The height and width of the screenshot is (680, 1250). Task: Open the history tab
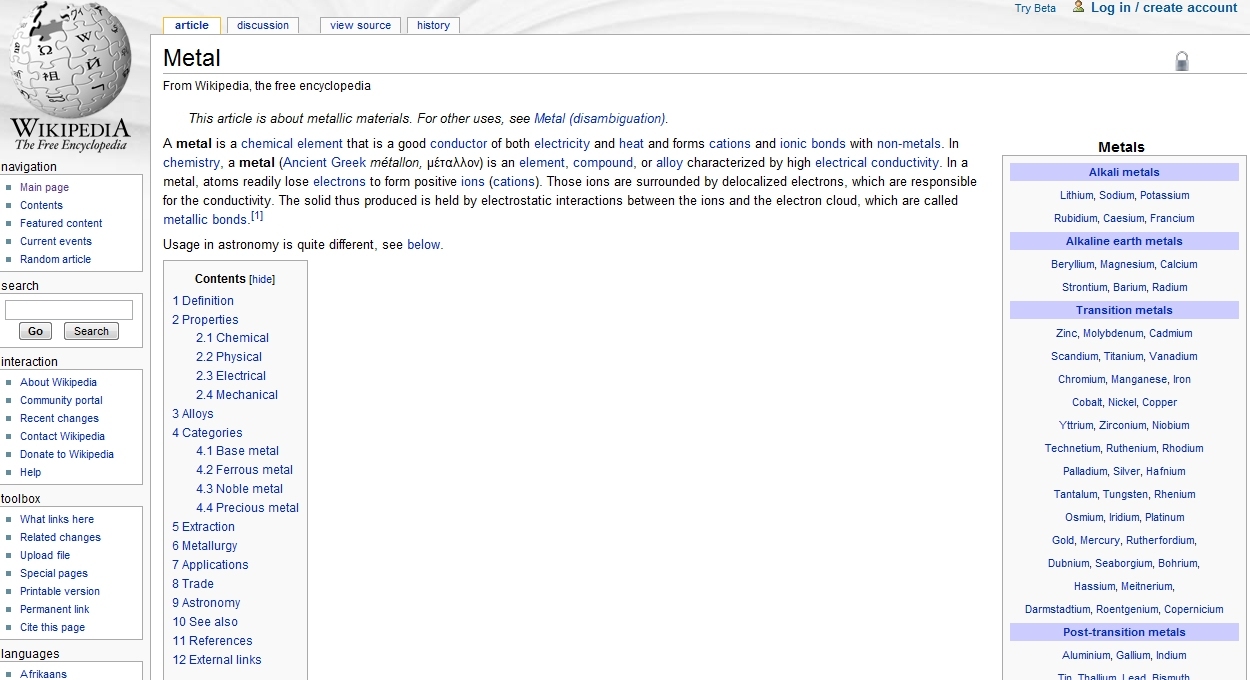point(433,25)
